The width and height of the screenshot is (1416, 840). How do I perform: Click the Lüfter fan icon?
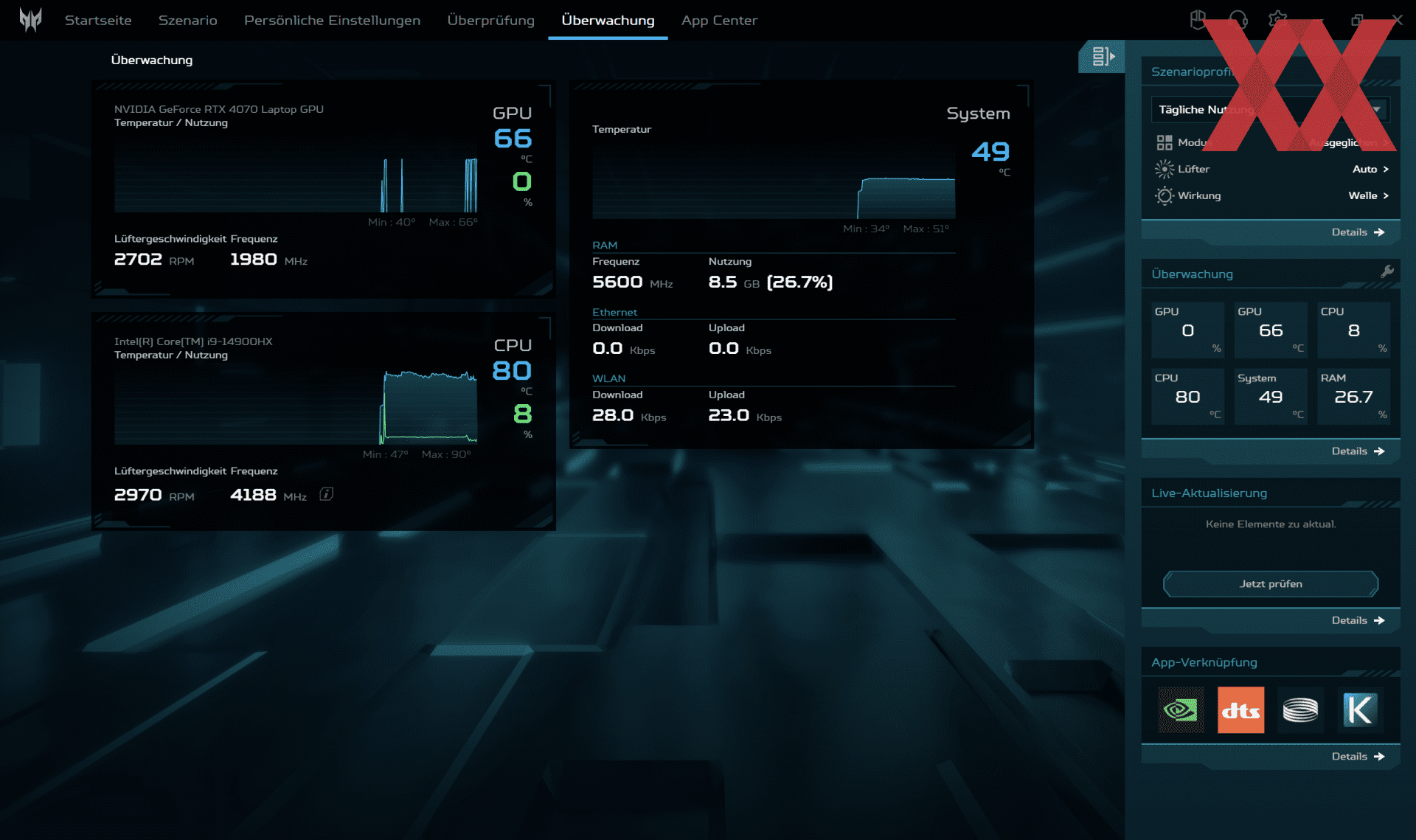coord(1164,169)
